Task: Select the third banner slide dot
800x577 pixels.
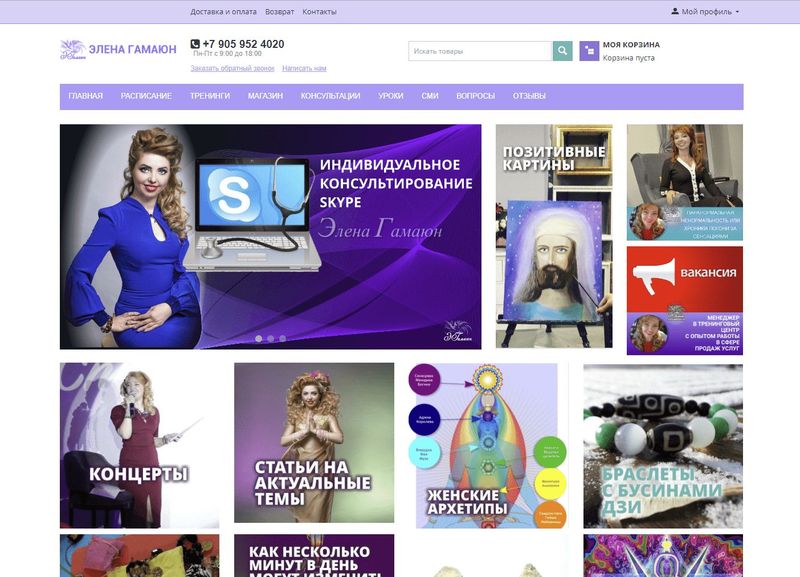Action: pyautogui.click(x=282, y=338)
